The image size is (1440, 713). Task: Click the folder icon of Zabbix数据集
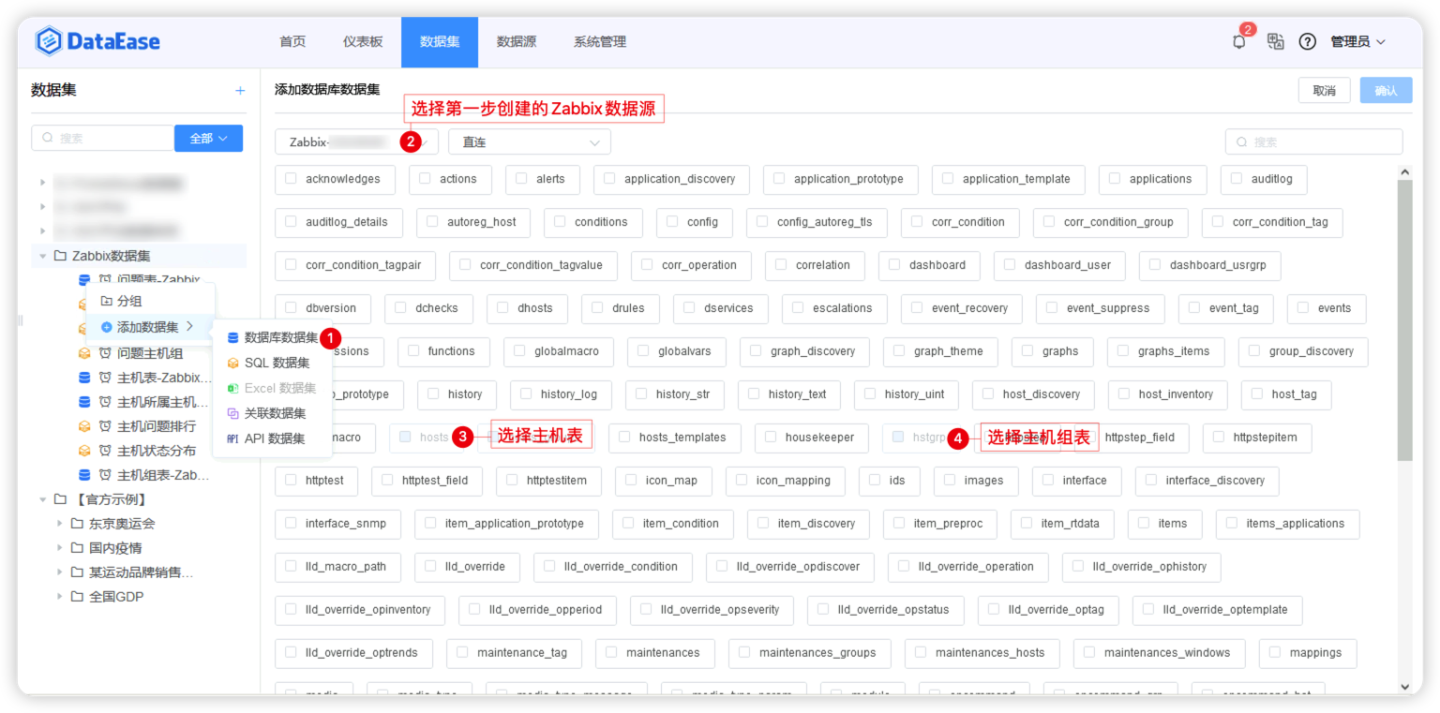click(x=60, y=256)
